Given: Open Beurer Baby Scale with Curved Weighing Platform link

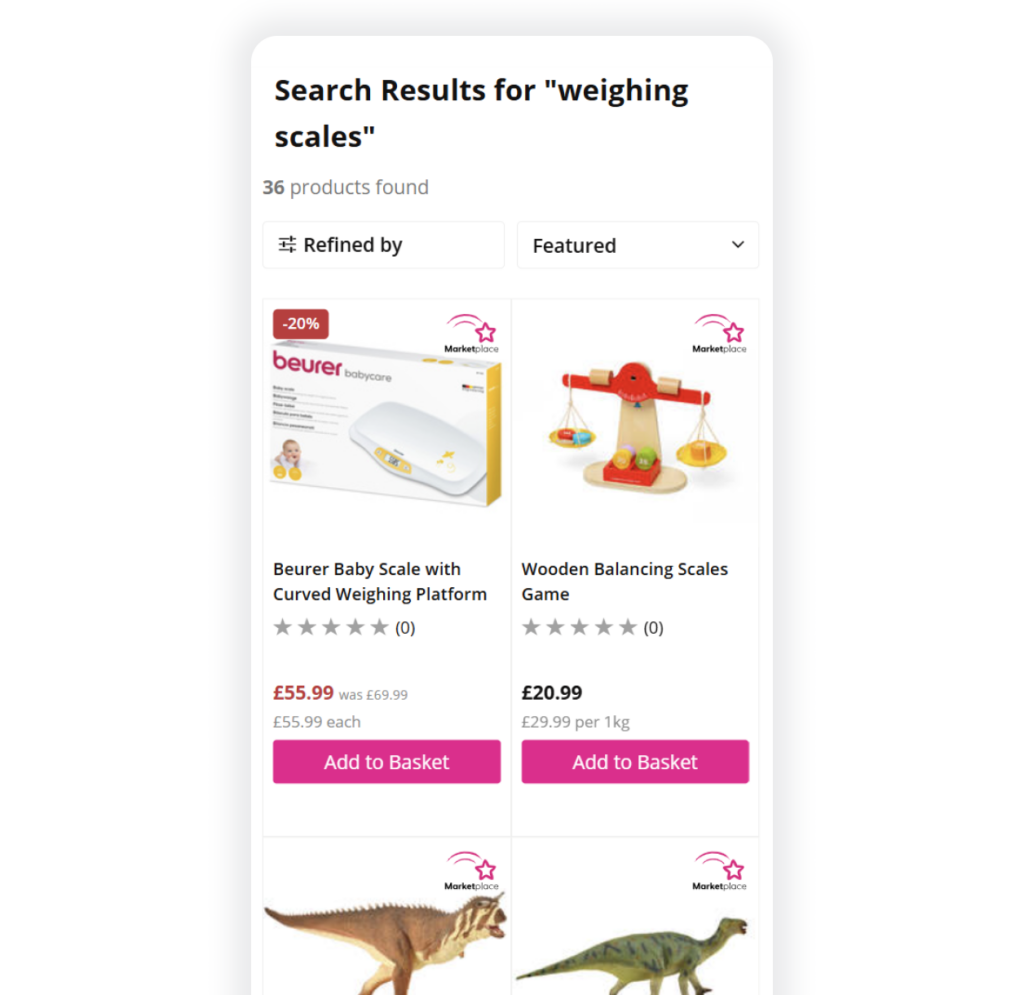Looking at the screenshot, I should click(380, 581).
